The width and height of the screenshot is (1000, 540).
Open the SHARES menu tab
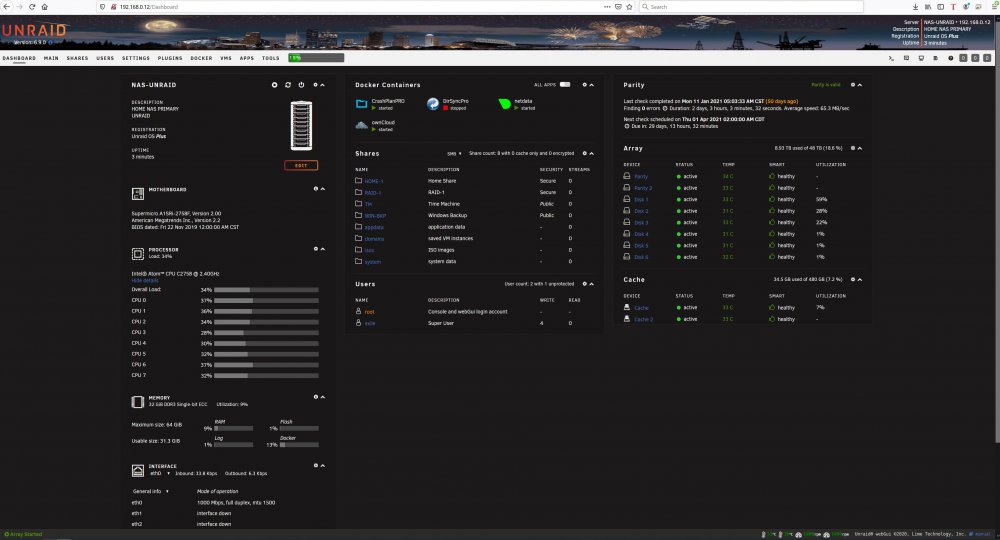77,58
